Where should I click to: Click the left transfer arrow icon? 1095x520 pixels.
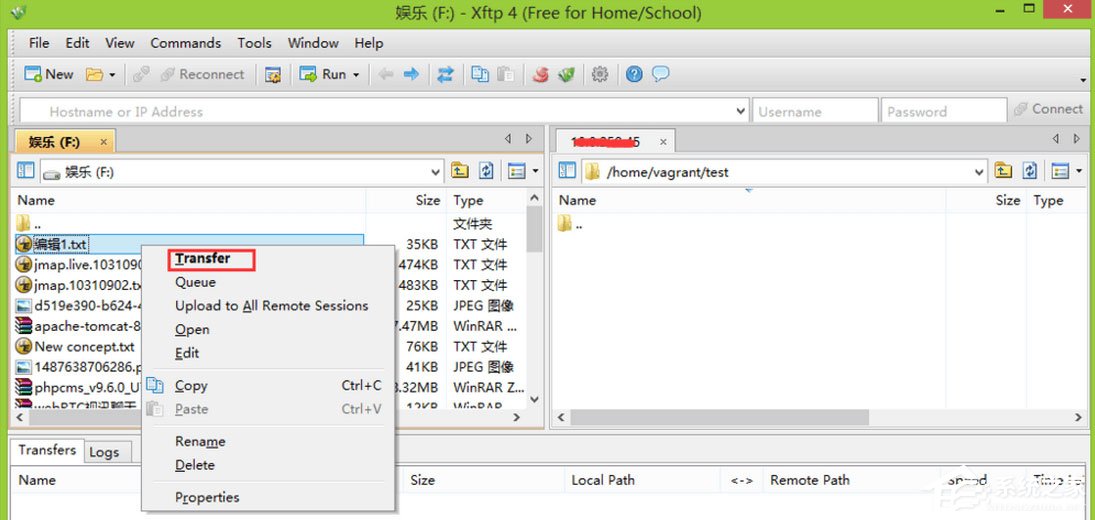pos(385,74)
